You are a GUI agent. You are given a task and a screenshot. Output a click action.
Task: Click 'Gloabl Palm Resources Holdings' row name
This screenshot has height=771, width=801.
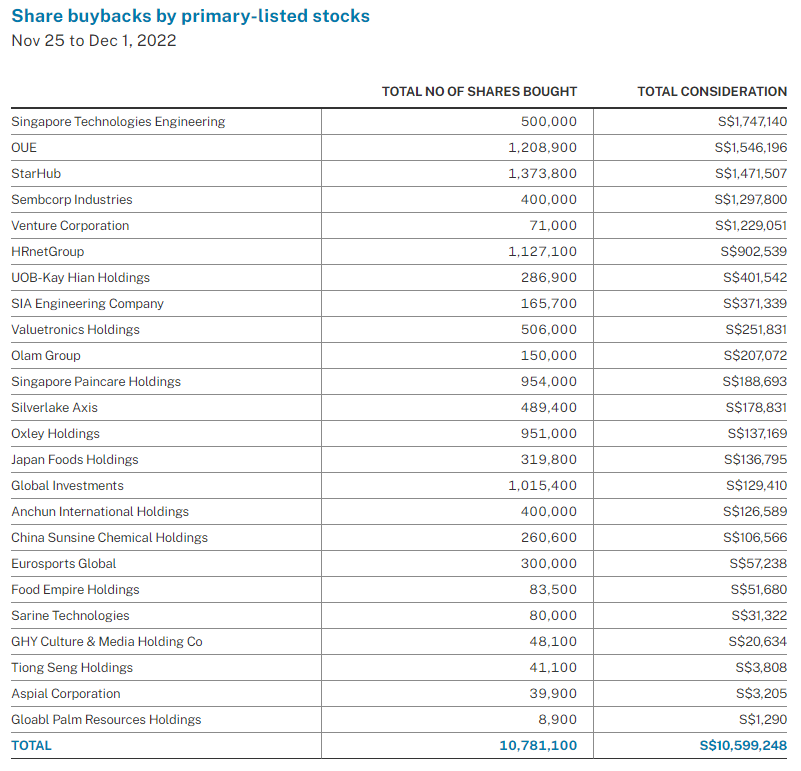point(106,720)
